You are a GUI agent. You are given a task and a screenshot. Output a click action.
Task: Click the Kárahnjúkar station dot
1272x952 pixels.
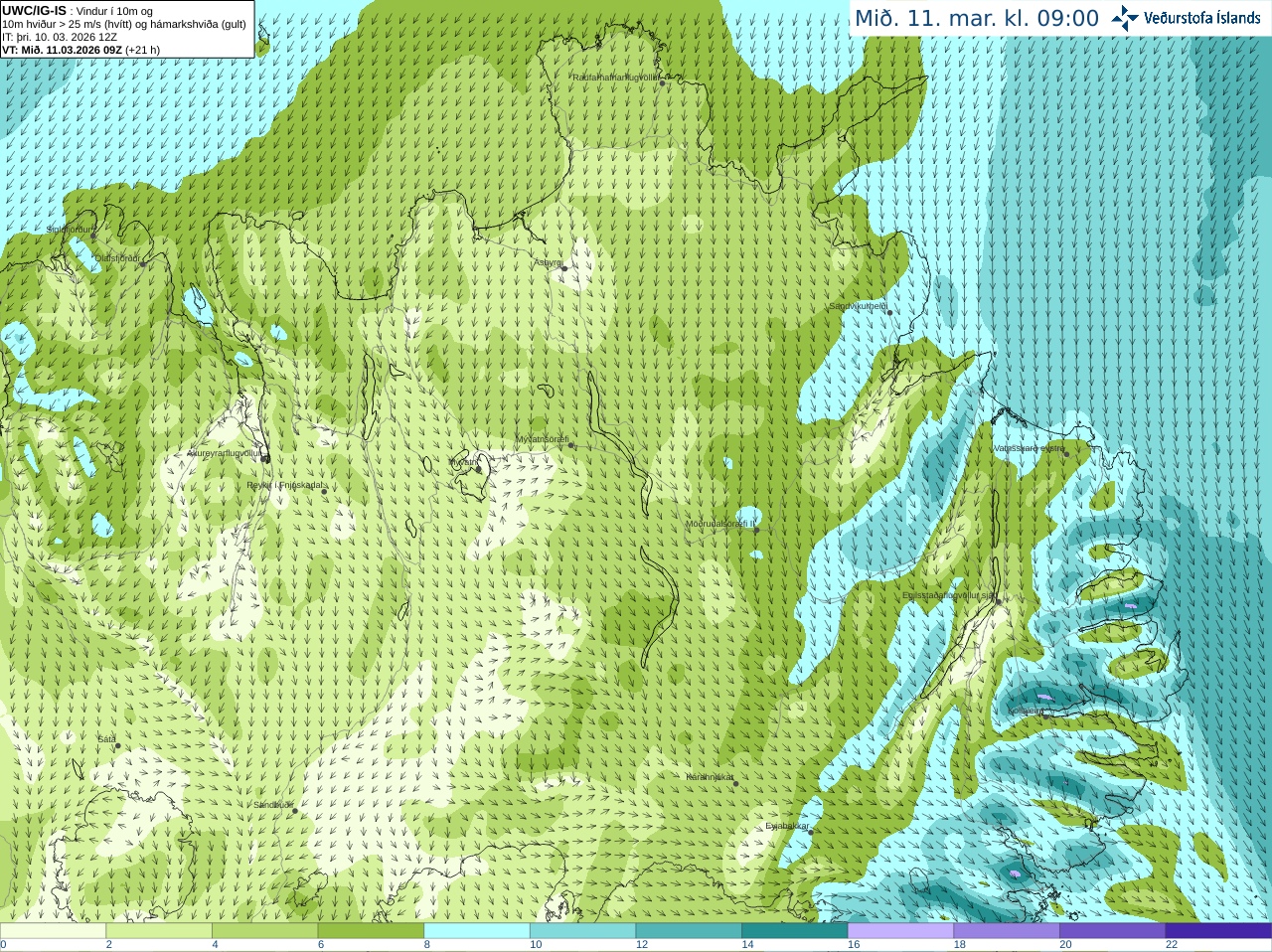[735, 783]
